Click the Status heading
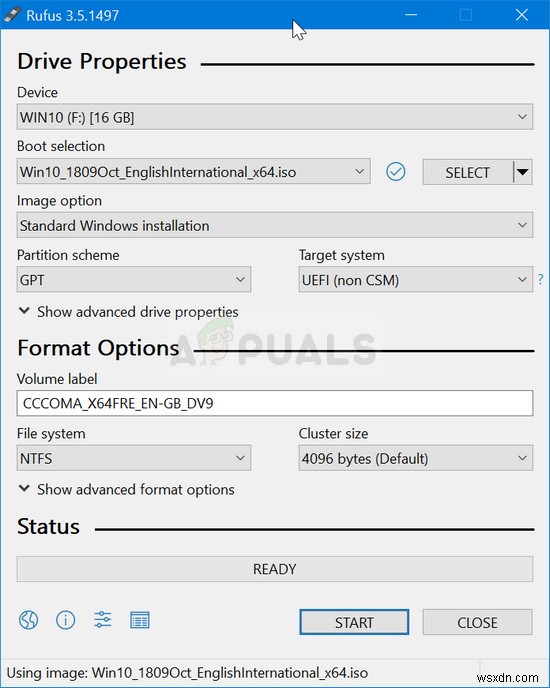This screenshot has width=550, height=688. point(48,526)
